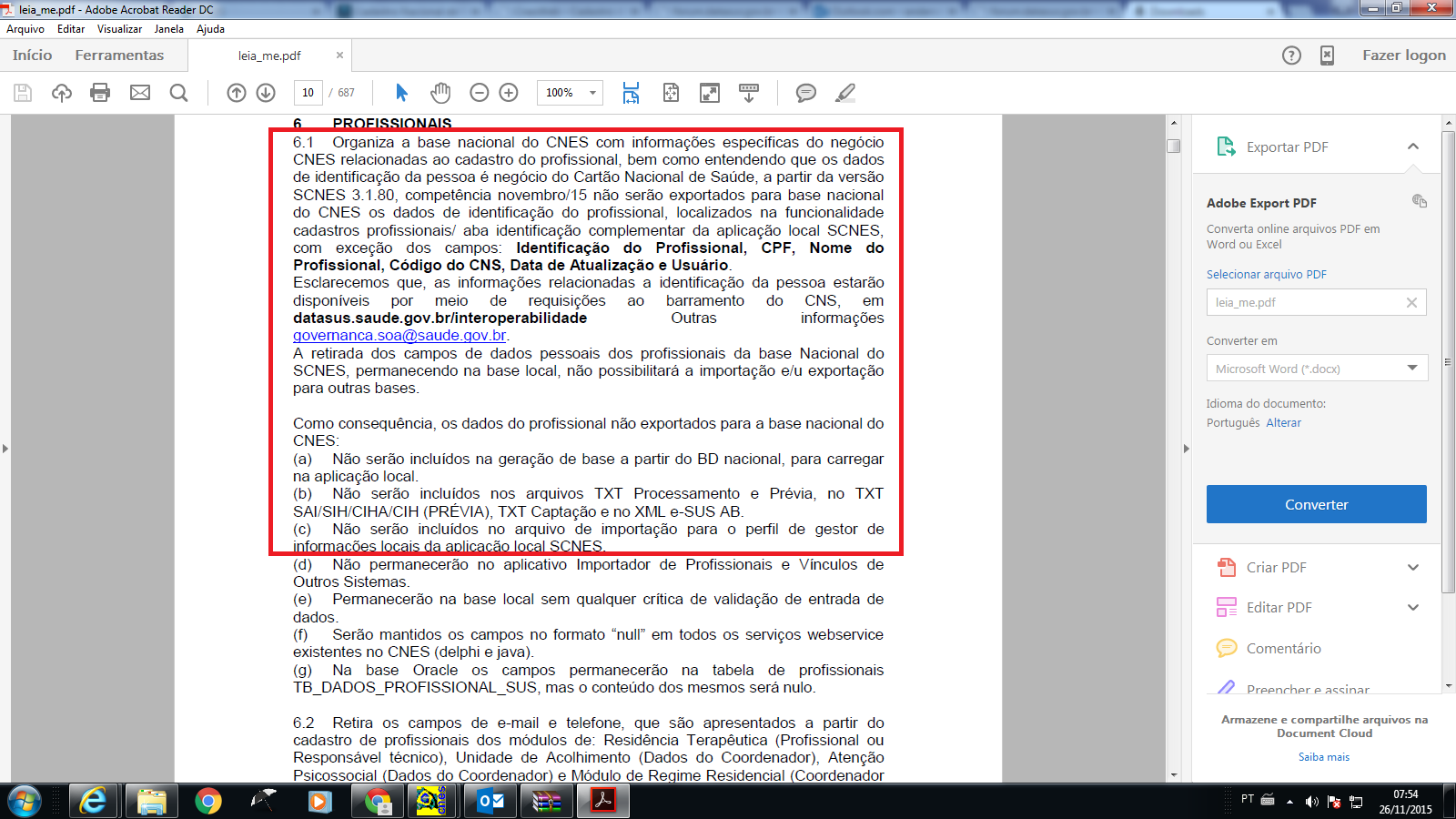Switch to the Ferramentas tab

pyautogui.click(x=119, y=55)
